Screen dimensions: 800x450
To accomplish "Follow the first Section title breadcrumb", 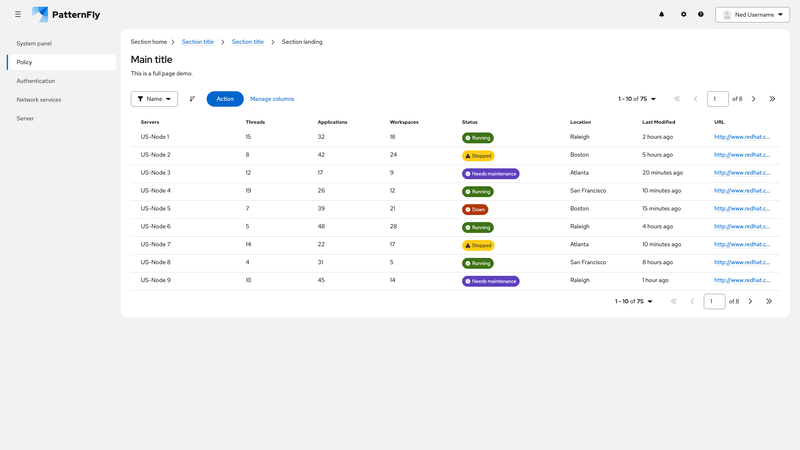I will [x=197, y=42].
